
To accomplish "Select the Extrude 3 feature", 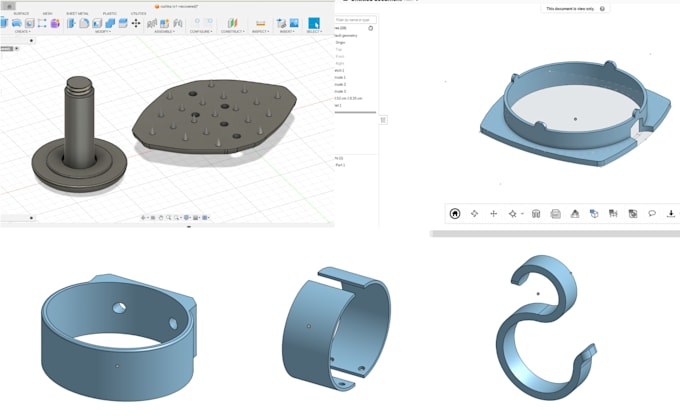I will point(340,91).
